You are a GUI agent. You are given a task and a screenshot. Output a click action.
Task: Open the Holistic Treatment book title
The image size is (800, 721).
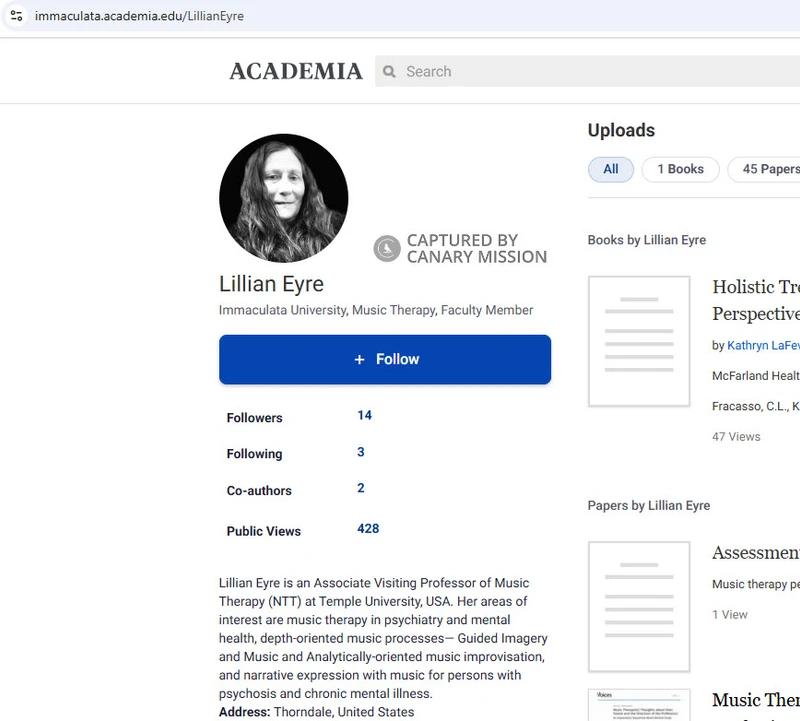pos(756,300)
